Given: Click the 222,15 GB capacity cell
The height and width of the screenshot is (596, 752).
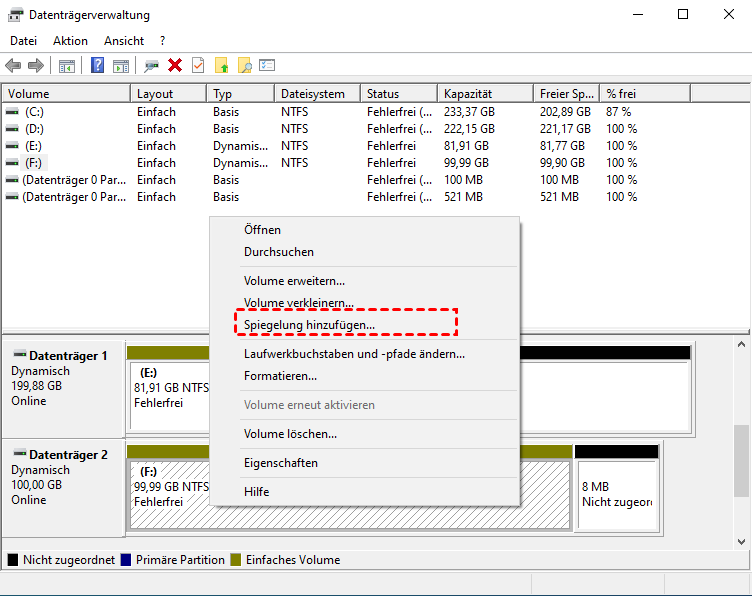Looking at the screenshot, I should [469, 129].
